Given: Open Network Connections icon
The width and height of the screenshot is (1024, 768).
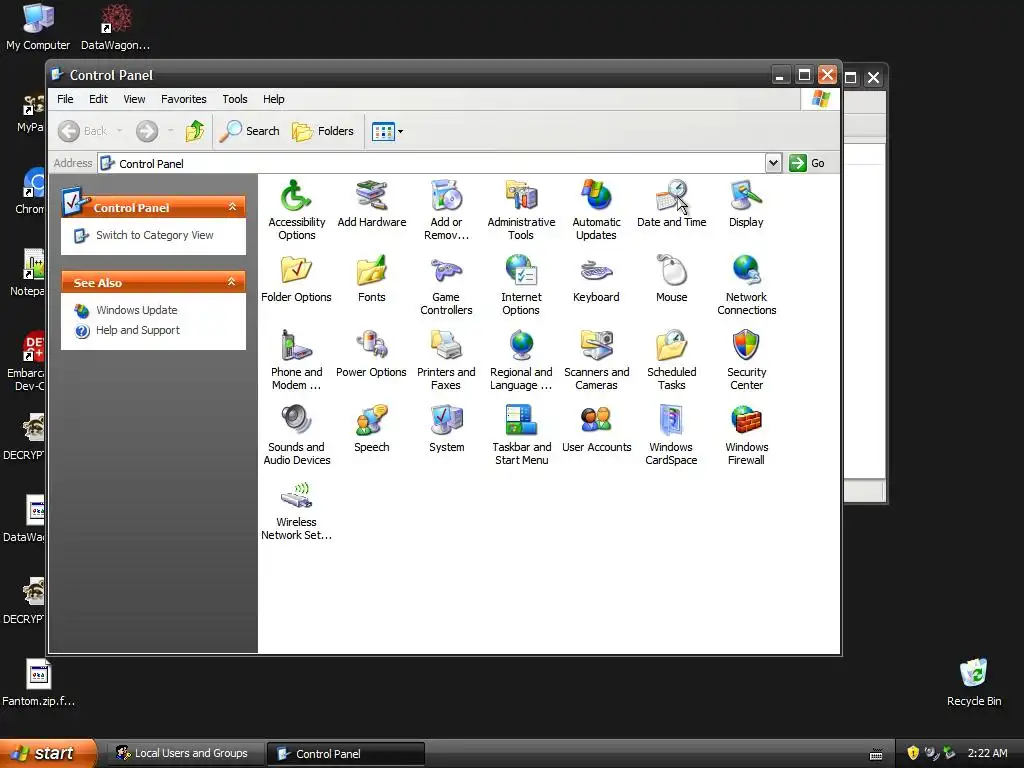Looking at the screenshot, I should (746, 285).
